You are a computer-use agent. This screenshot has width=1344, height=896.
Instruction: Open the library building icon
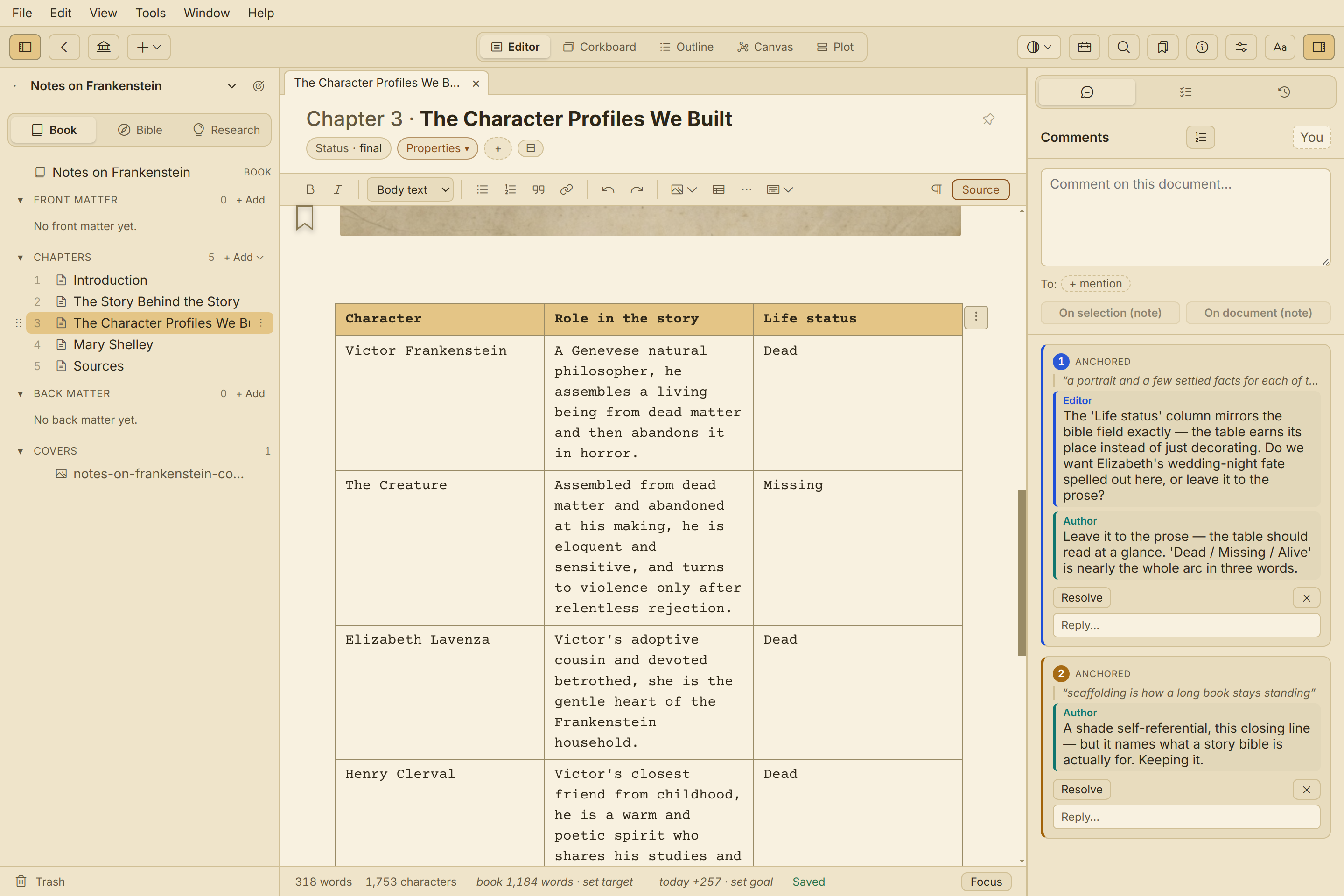[104, 47]
